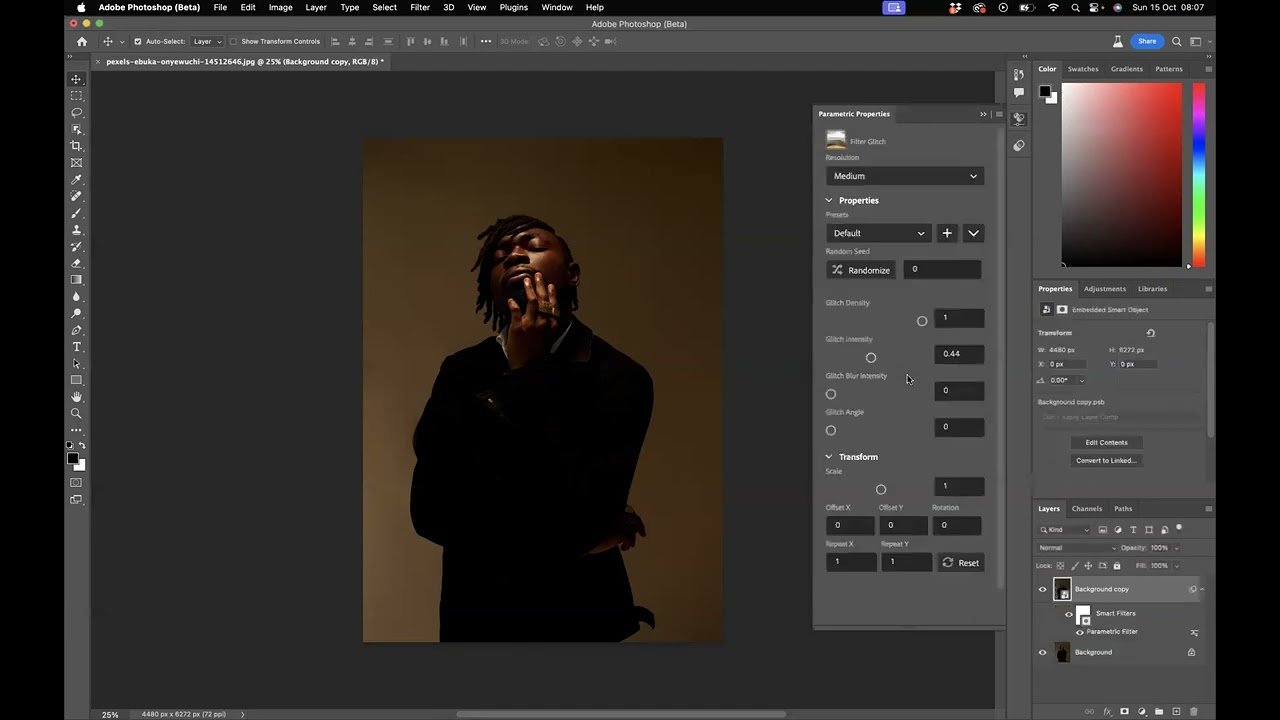Hide the Smart Filters effects
The width and height of the screenshot is (1280, 720).
tap(1068, 614)
